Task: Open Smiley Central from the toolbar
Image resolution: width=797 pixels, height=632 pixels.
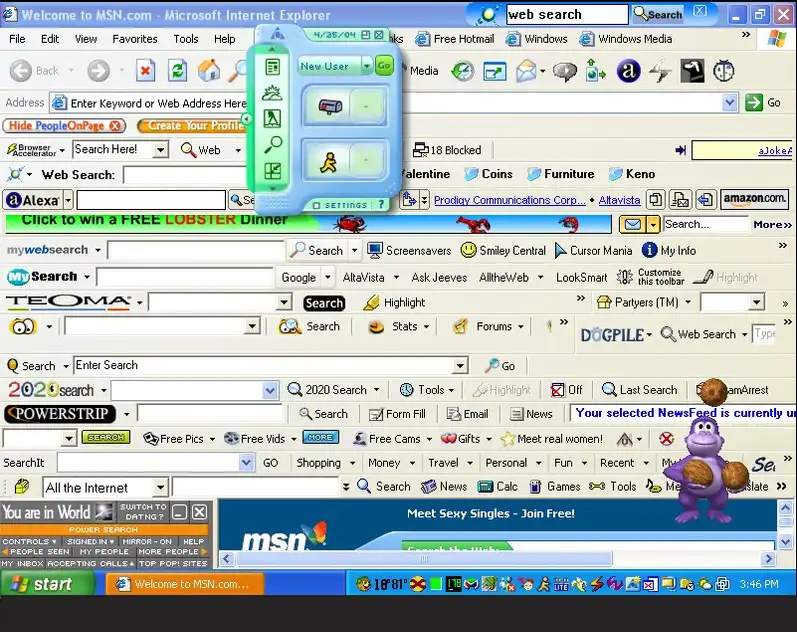Action: (x=503, y=250)
